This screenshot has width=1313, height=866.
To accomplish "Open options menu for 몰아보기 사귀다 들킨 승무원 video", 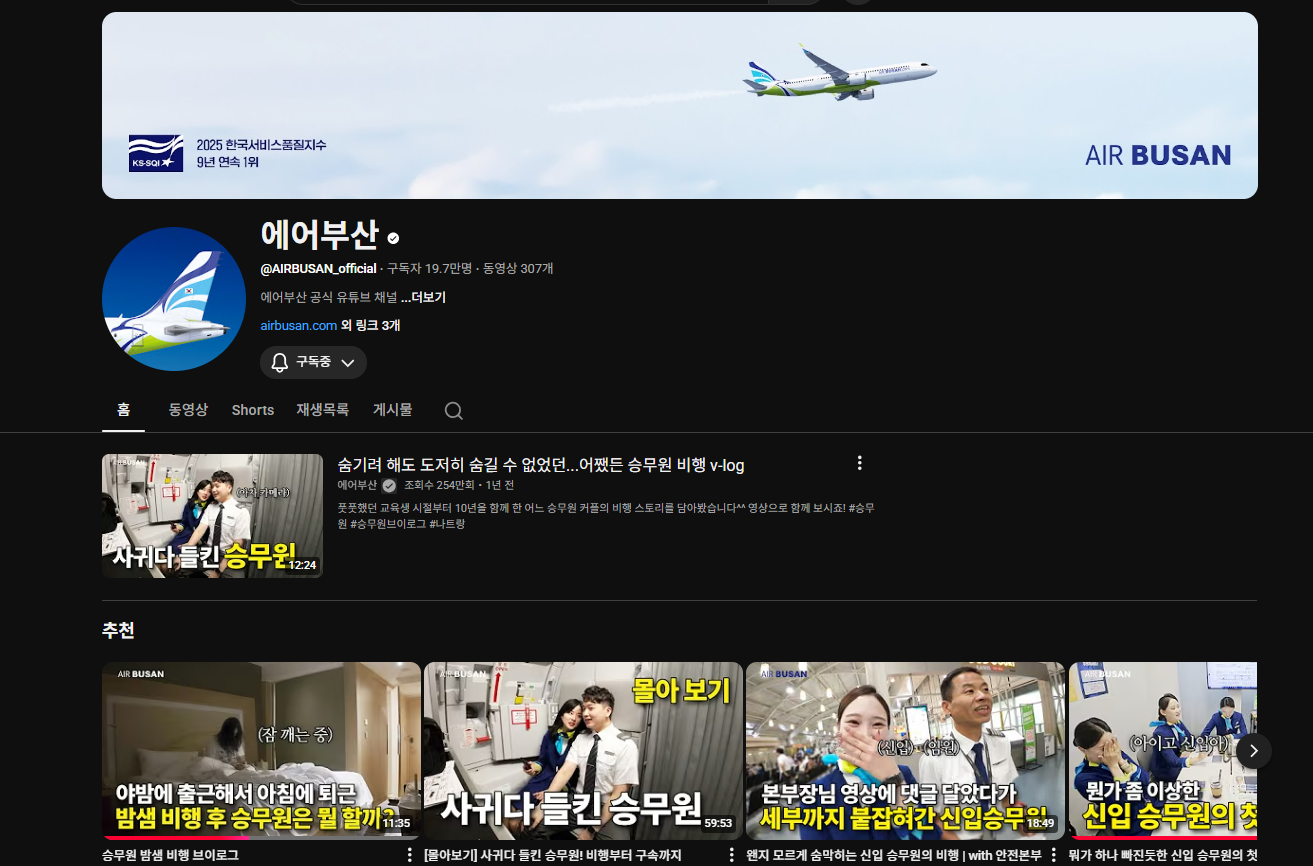I will point(731,856).
